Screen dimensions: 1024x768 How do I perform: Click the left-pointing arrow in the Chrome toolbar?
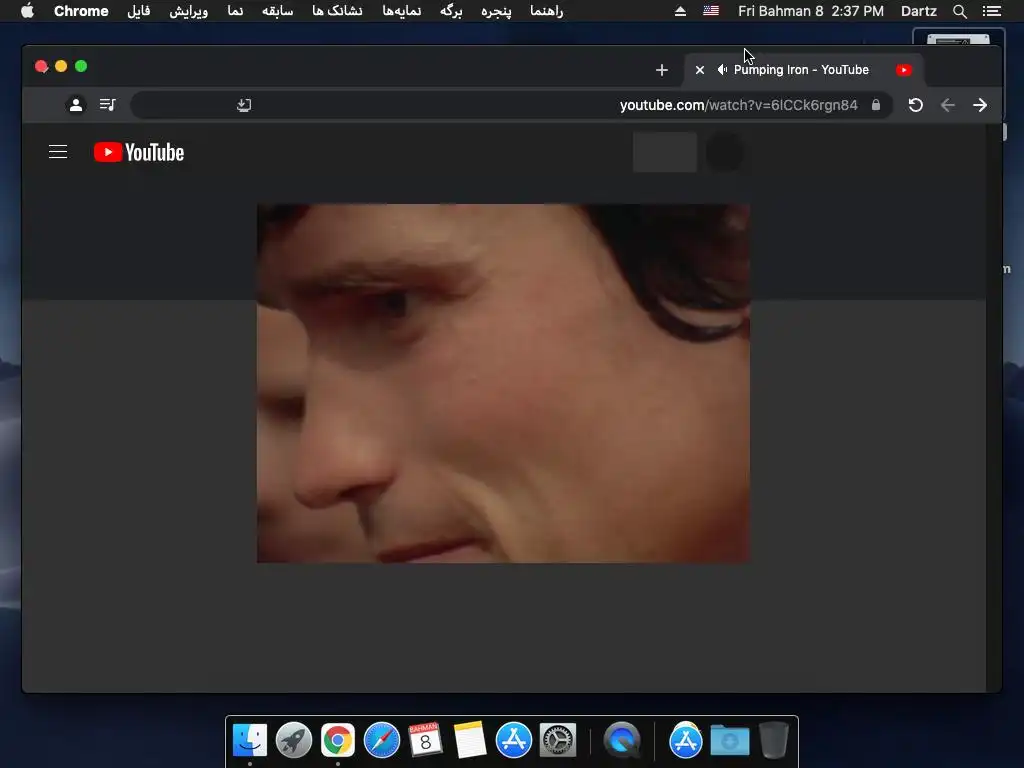click(948, 104)
